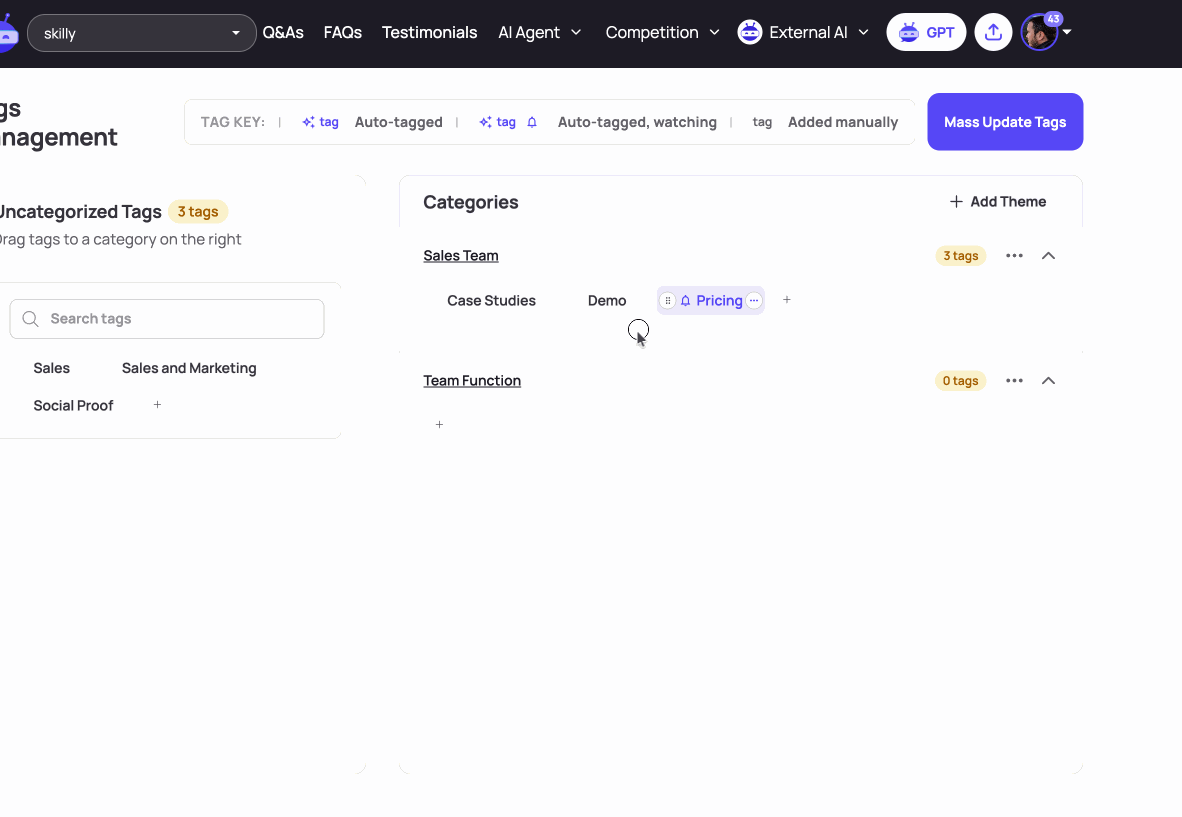This screenshot has width=1182, height=817.
Task: Click into the Search tags field
Action: 167,319
